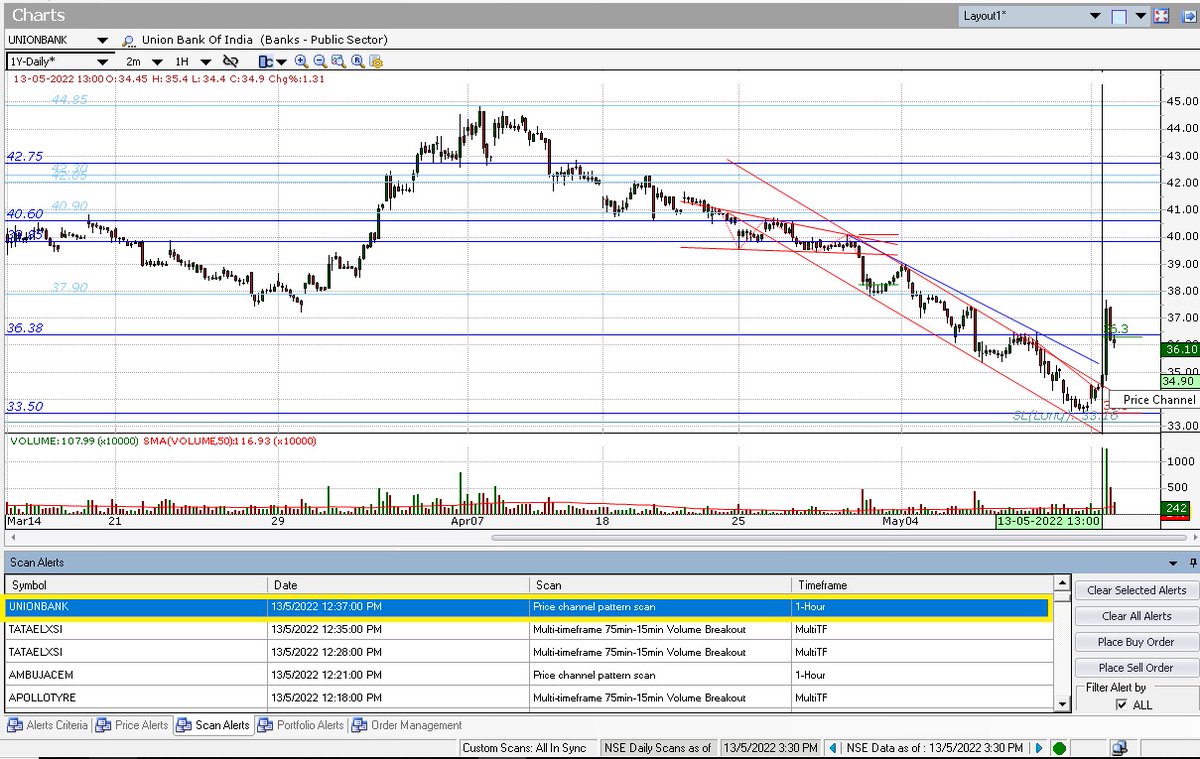Viewport: 1200px width, 759px height.
Task: Select the UNIONBANK alert row
Action: [528, 607]
